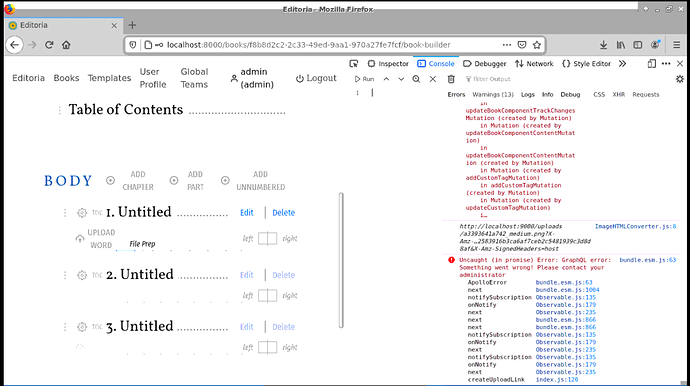Click the plus icon for Add Unnumbered
The width and height of the screenshot is (690, 386).
225,180
